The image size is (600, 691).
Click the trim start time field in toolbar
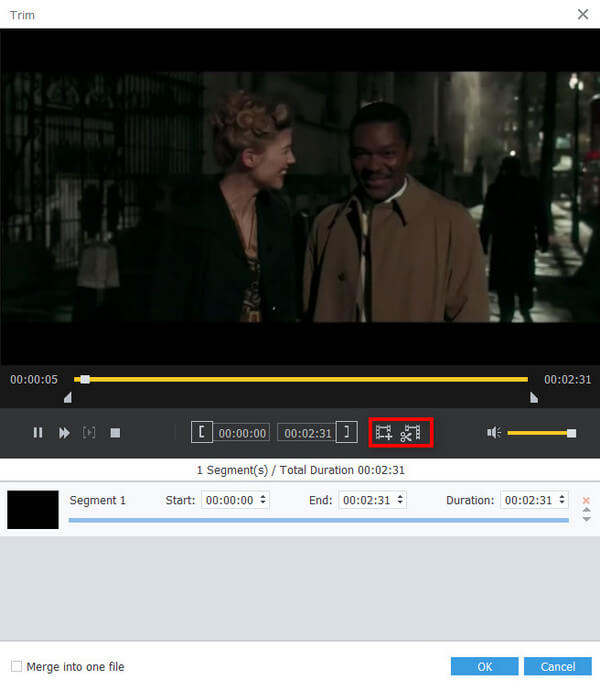point(243,433)
